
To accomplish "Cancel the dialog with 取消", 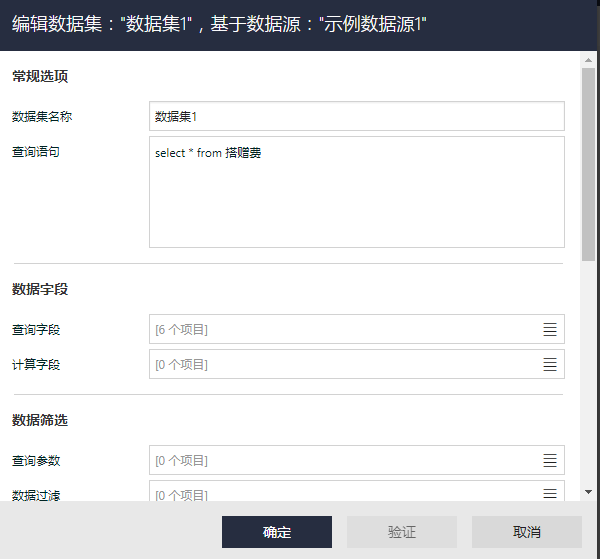I will click(526, 532).
